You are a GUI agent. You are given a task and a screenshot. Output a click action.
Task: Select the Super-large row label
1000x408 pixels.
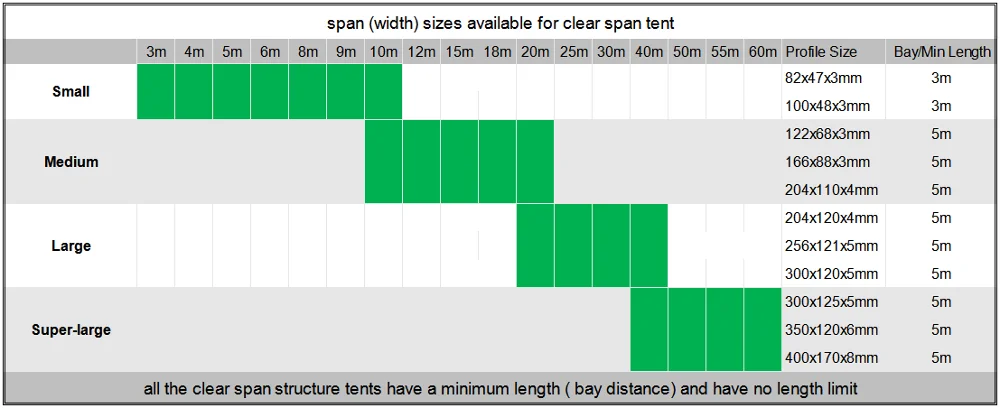coord(71,330)
